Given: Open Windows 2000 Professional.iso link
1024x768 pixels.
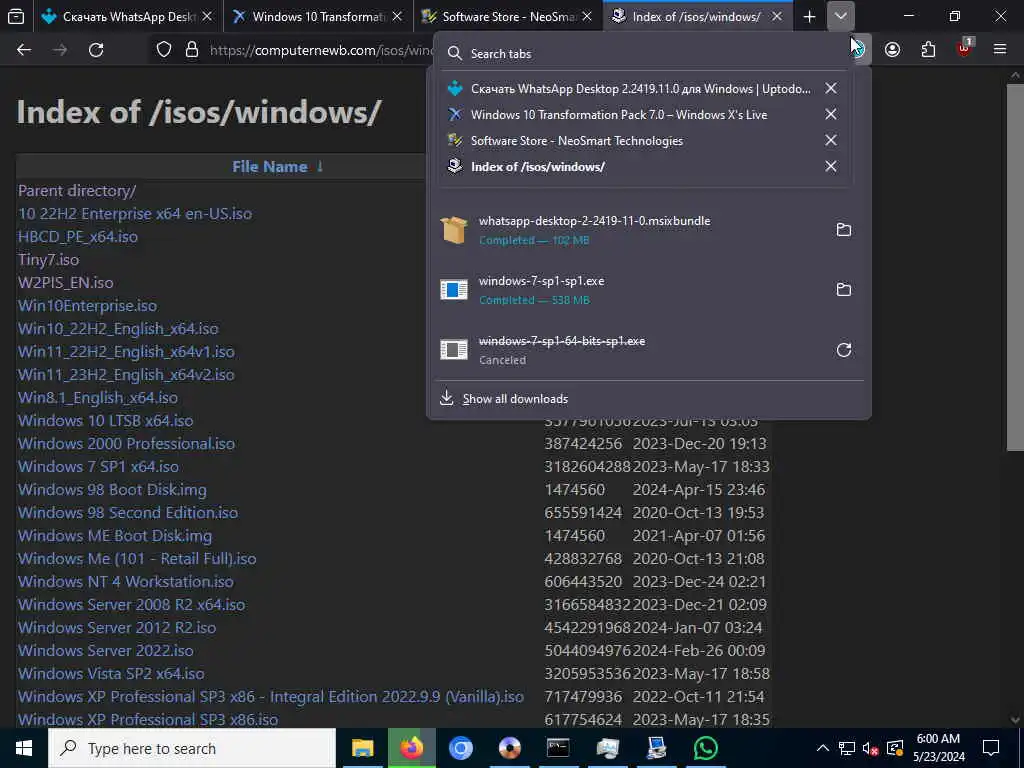Looking at the screenshot, I should (x=126, y=443).
